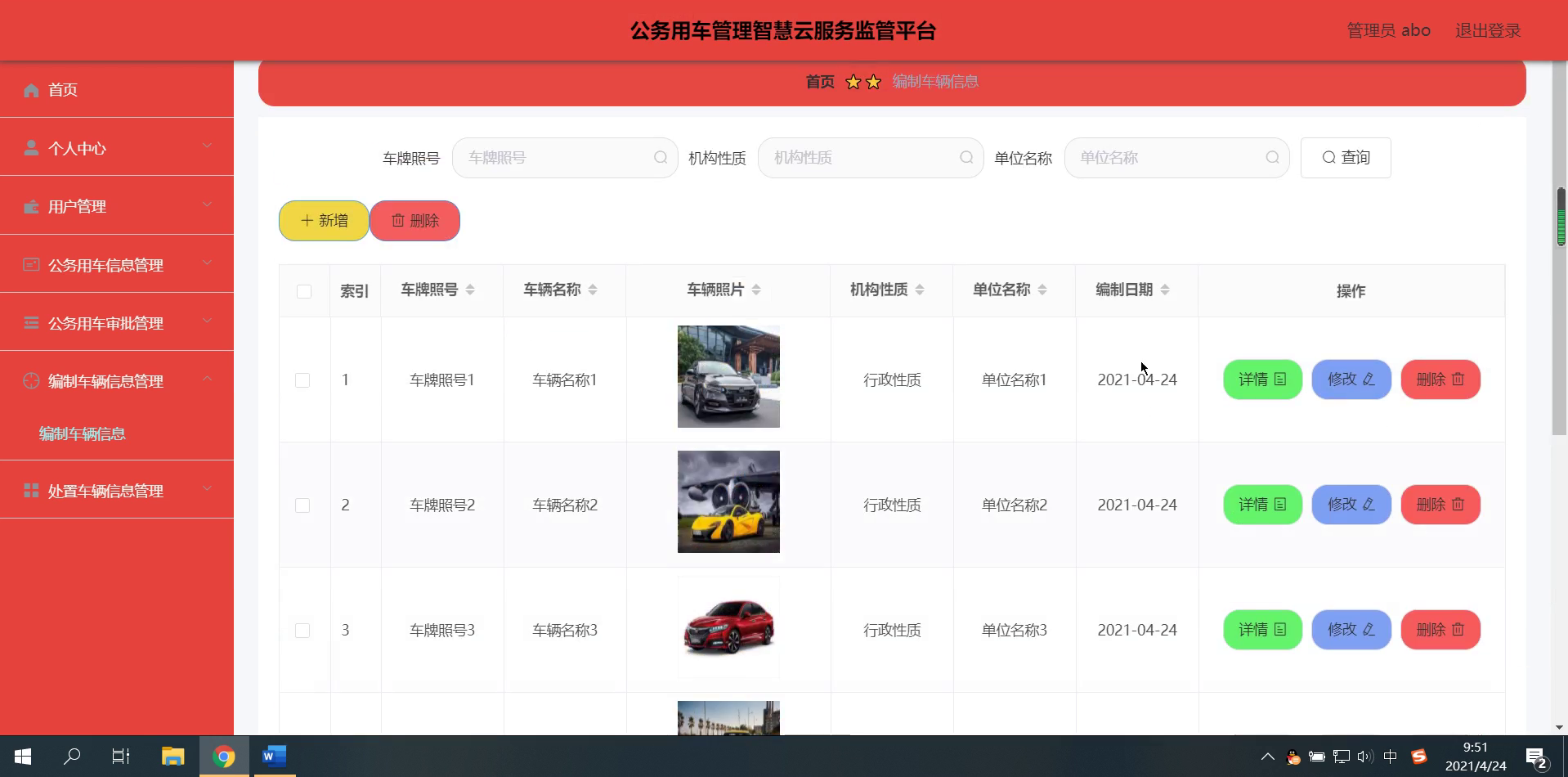Open the notification center icon
Image resolution: width=1568 pixels, height=777 pixels.
1536,757
